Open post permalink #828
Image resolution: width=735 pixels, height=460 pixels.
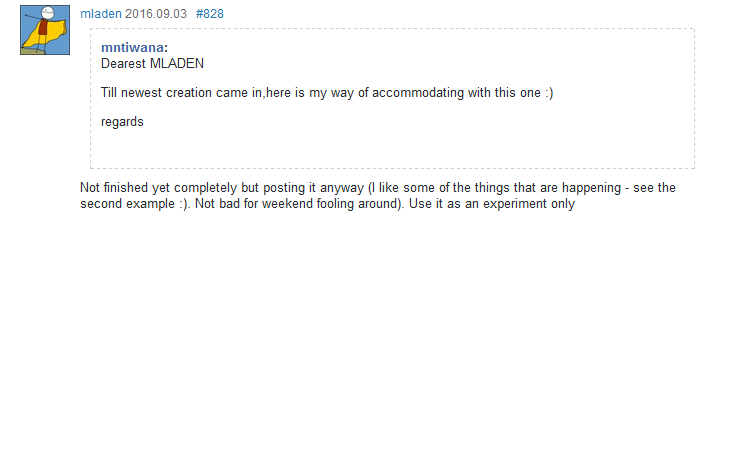[209, 14]
